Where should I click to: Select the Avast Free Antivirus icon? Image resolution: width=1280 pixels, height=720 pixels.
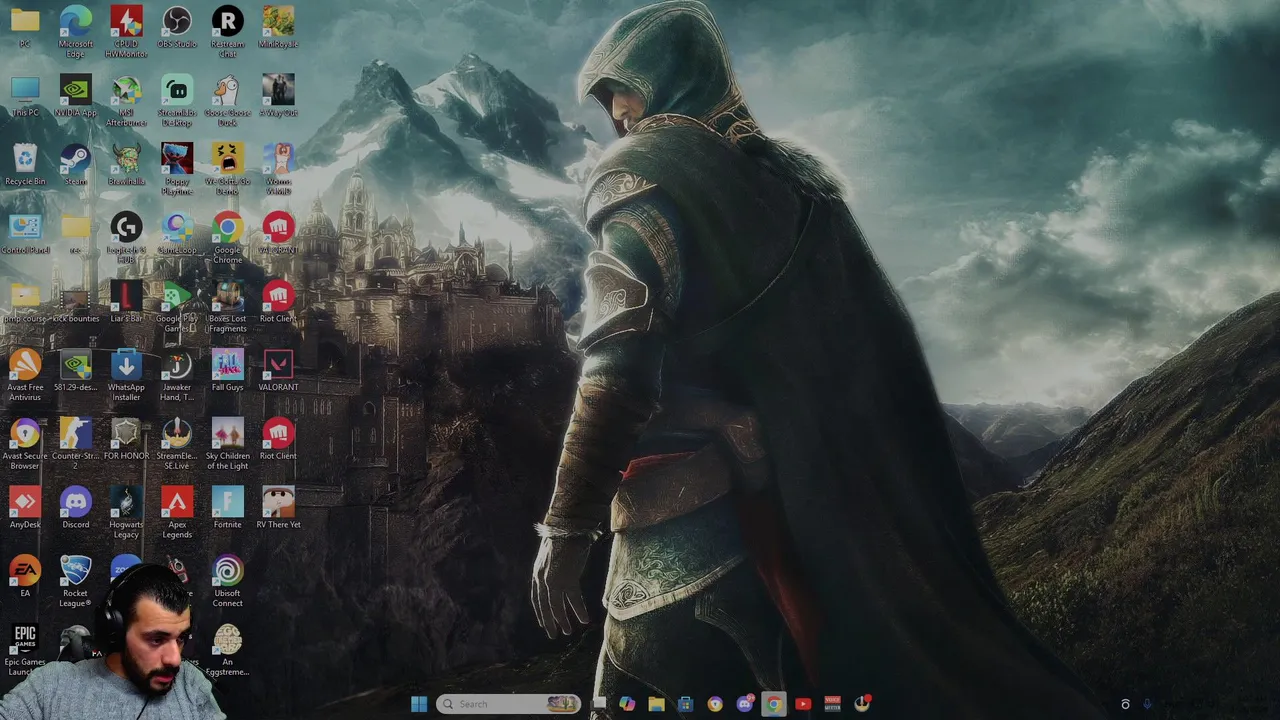[25, 375]
